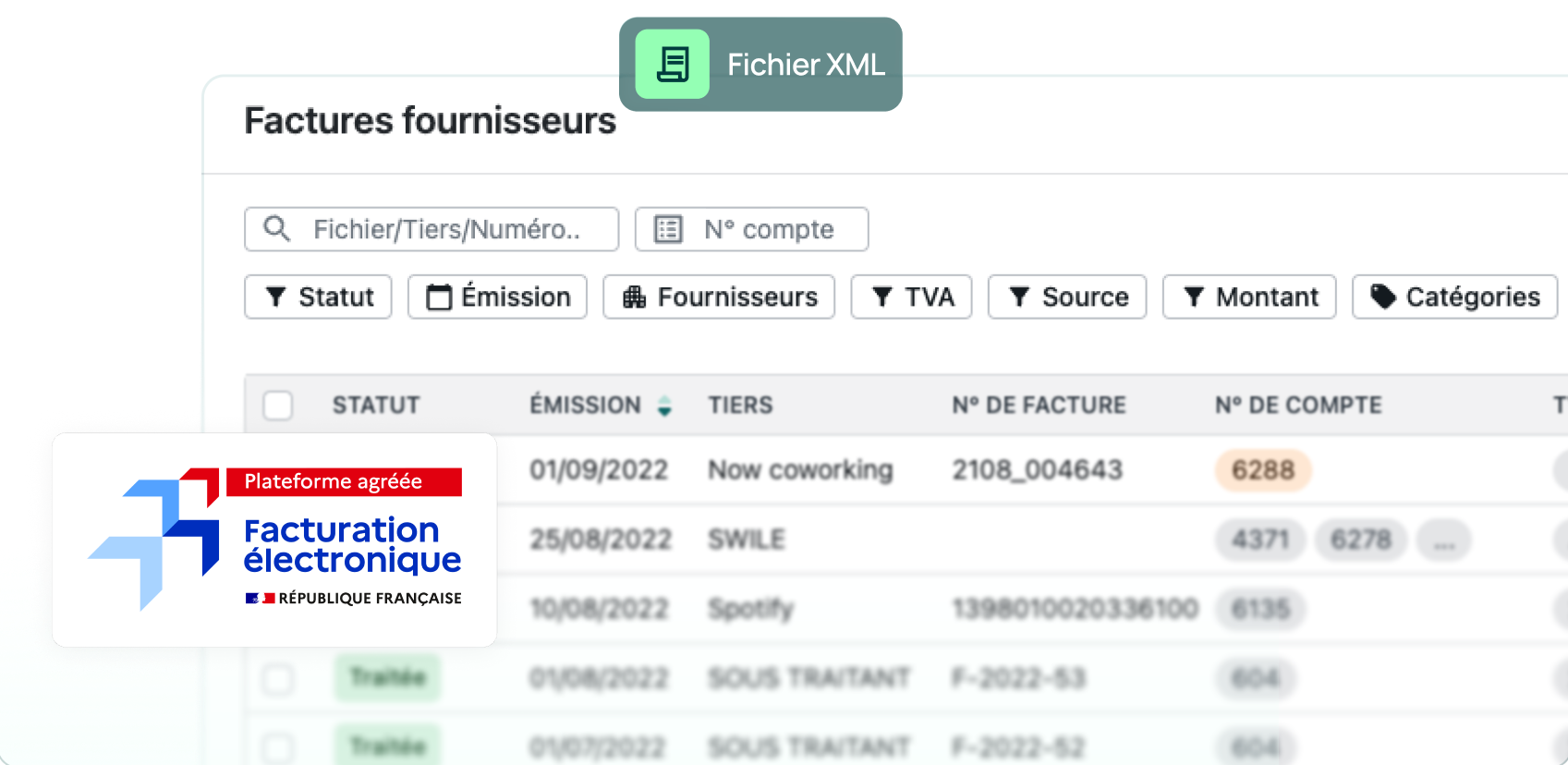Click the Traitée status in the F-2022-53 row
1568x765 pixels.
click(x=388, y=678)
